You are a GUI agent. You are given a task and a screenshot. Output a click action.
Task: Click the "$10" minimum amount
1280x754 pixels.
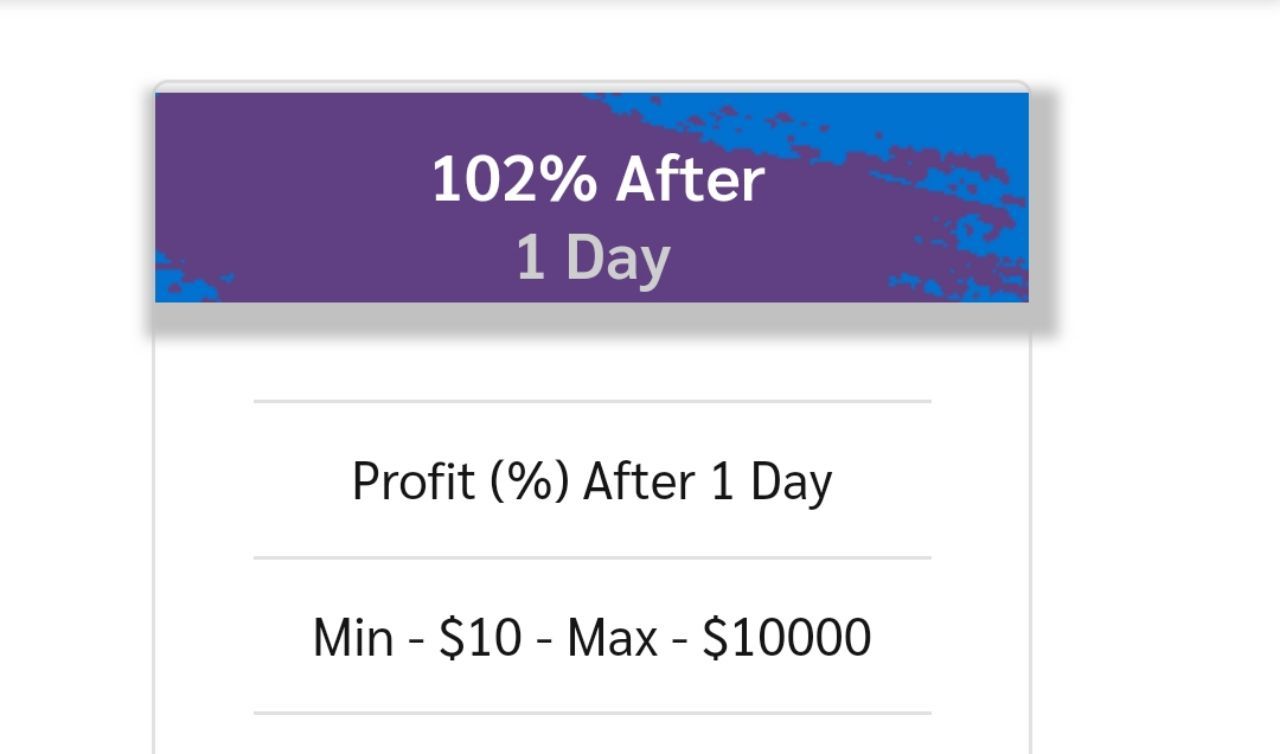point(480,638)
